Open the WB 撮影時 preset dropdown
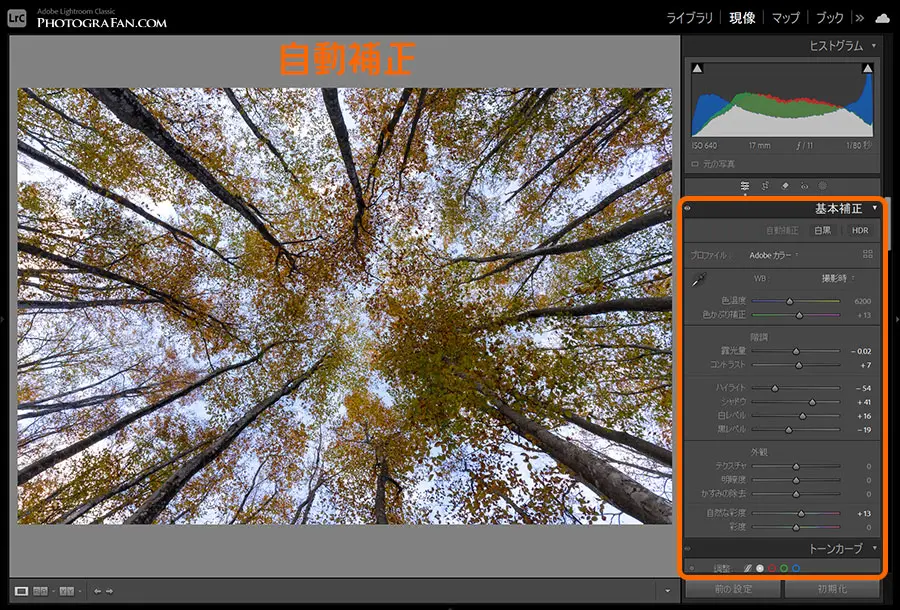Image resolution: width=900 pixels, height=610 pixels. coord(838,278)
